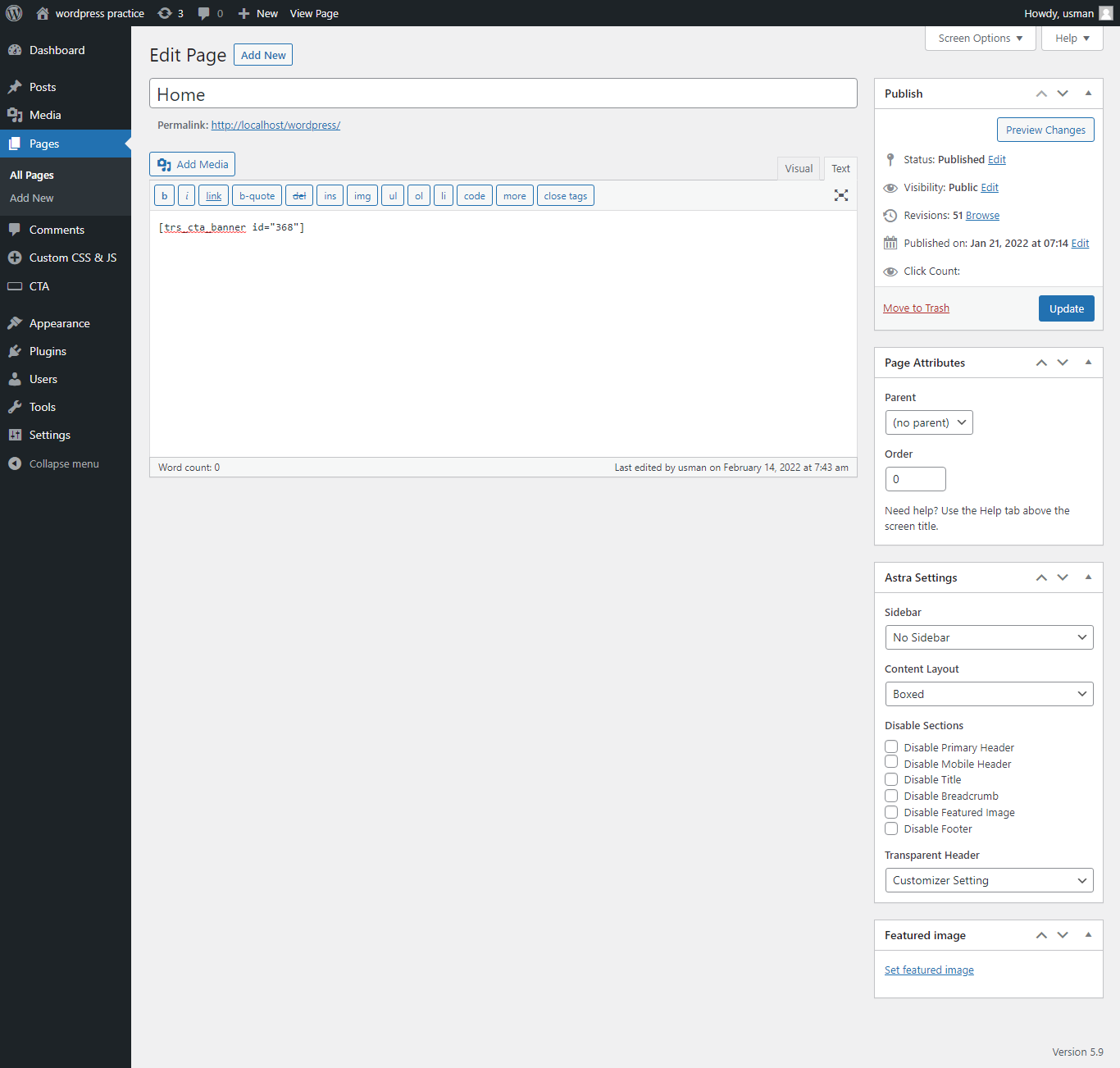
Task: Click Set featured image link
Action: point(929,970)
